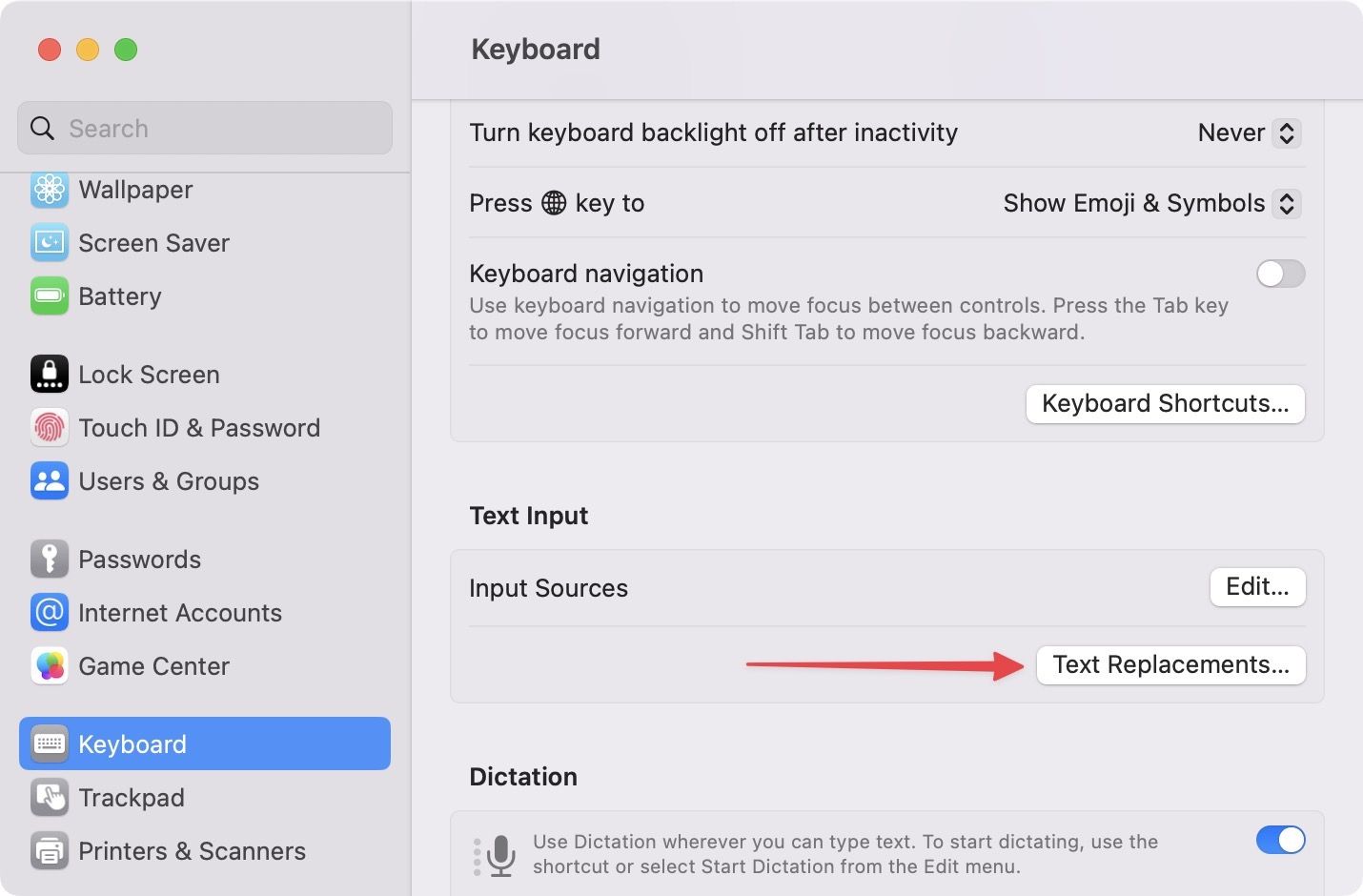The image size is (1363, 896).
Task: Click the Users & Groups icon
Action: point(50,481)
